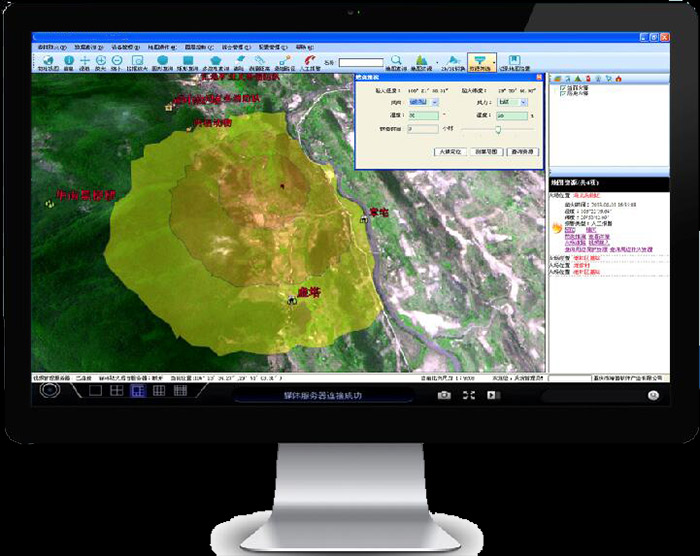
Task: Open the first menu in menu bar
Action: tap(49, 47)
